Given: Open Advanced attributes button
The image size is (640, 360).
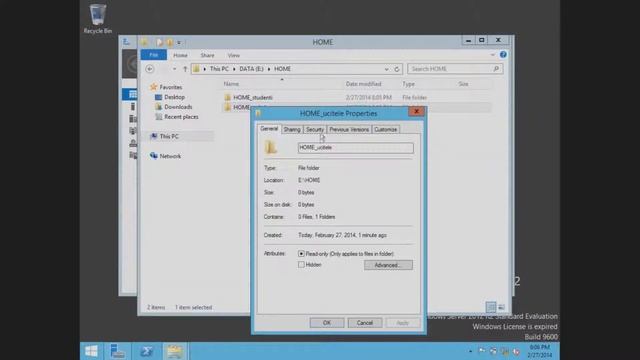Looking at the screenshot, I should tap(388, 265).
